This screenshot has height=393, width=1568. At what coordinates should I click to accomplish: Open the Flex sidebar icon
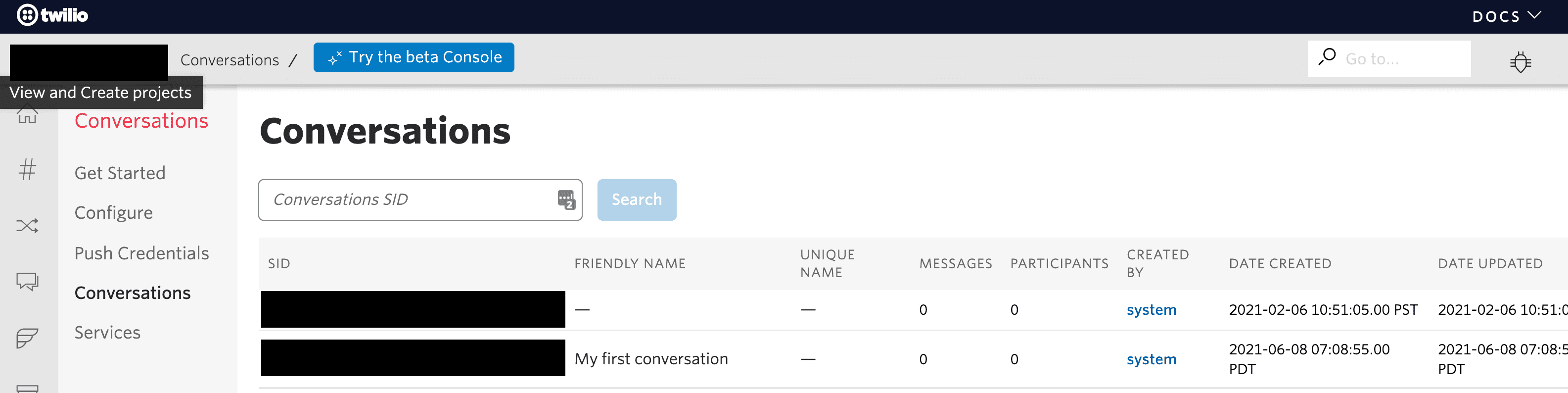pos(27,338)
